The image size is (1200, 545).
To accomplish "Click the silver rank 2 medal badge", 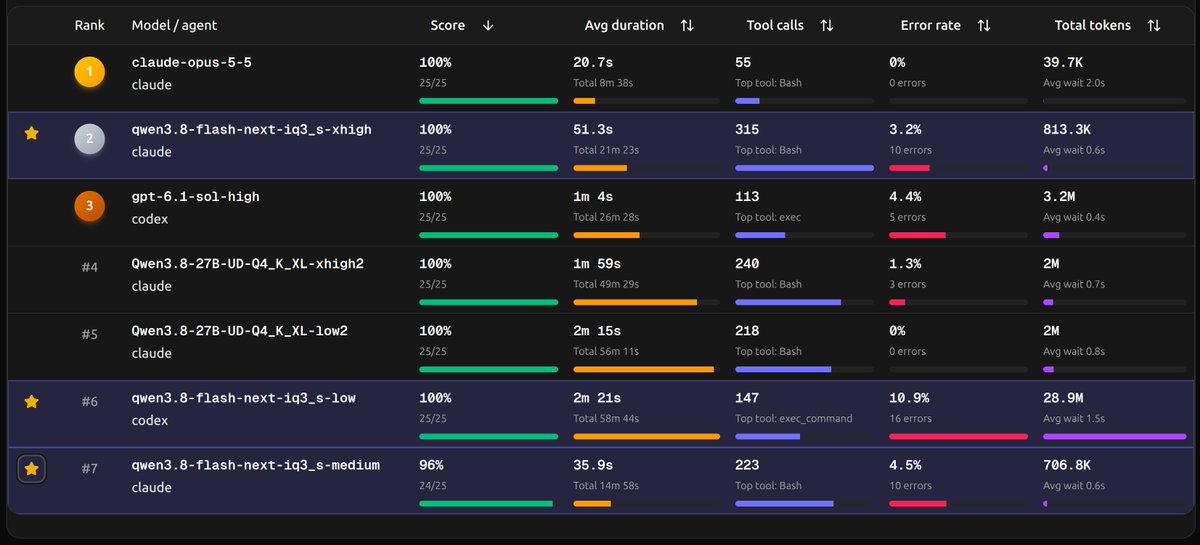I will (89, 139).
